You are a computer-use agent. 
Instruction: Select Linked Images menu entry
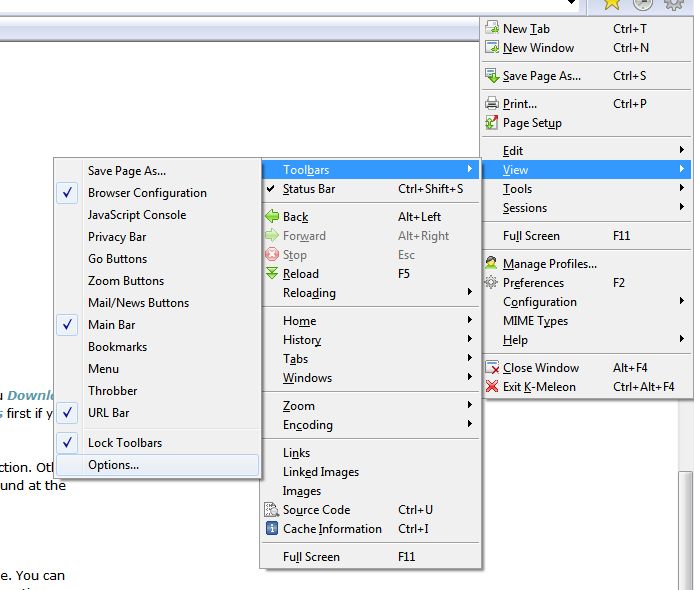(370, 472)
